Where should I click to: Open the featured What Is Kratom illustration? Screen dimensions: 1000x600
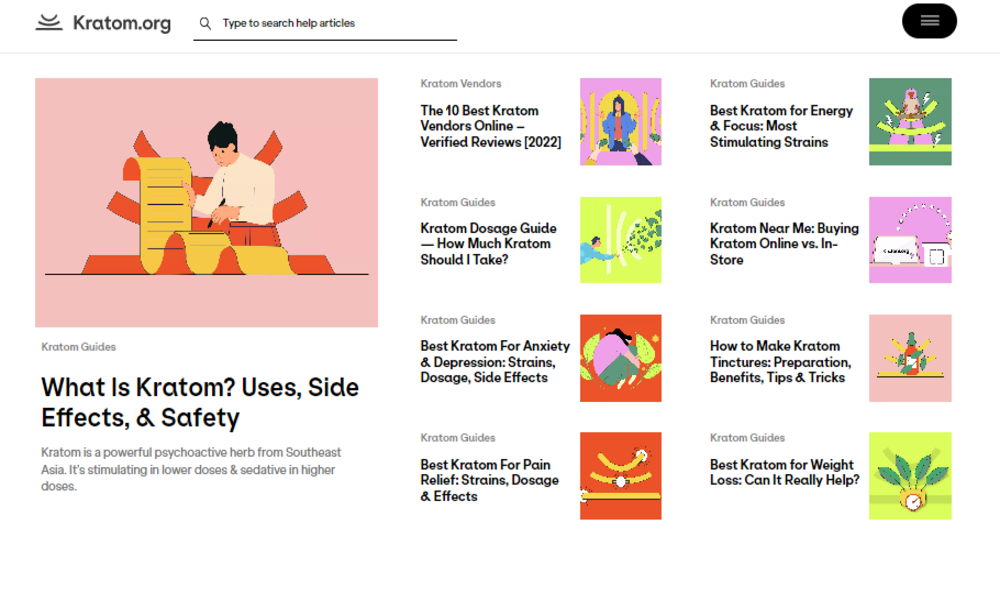point(206,202)
